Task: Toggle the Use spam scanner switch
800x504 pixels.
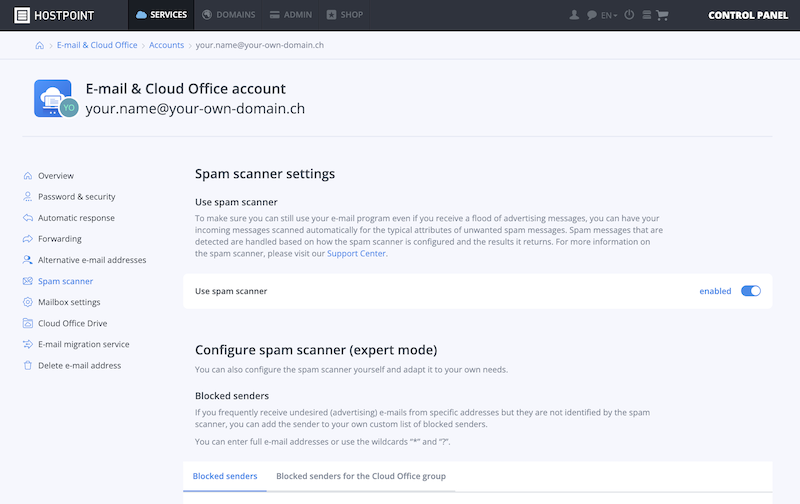Action: (751, 291)
